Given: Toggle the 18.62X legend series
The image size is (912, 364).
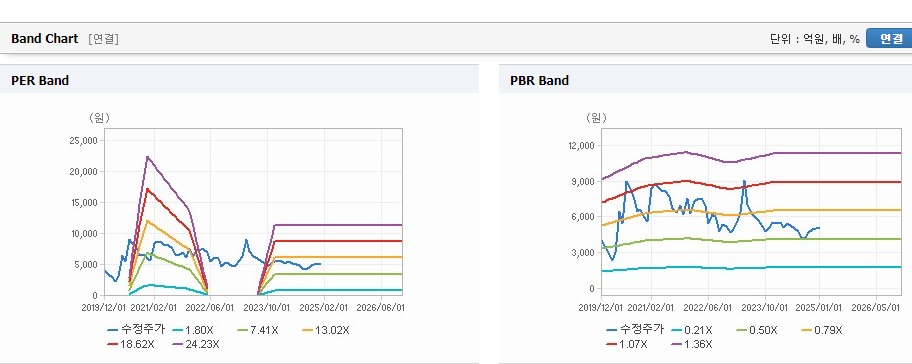Looking at the screenshot, I should 131,344.
